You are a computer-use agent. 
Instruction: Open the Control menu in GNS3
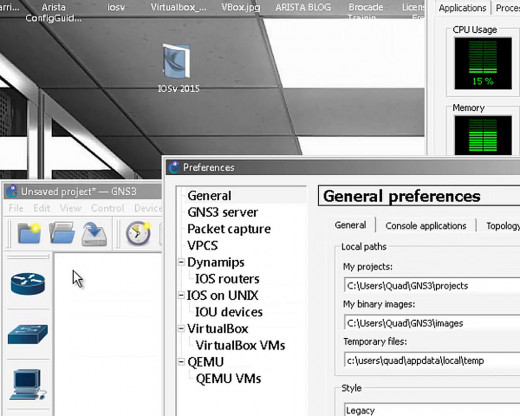click(x=107, y=208)
